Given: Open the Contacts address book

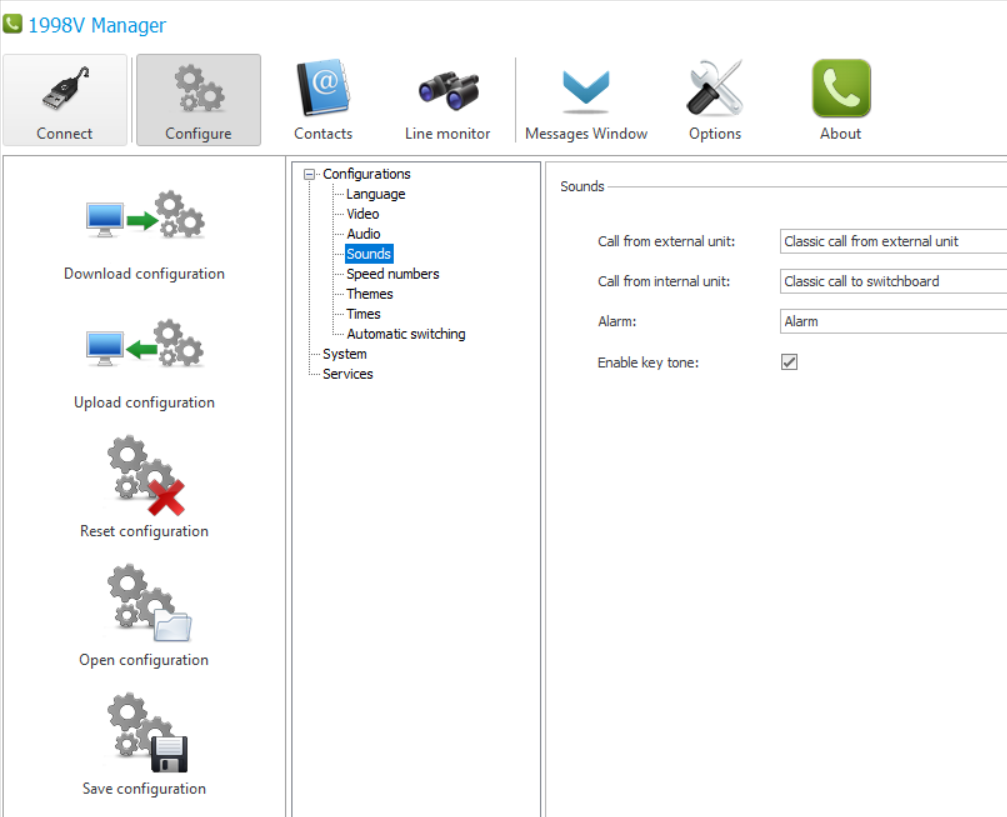Looking at the screenshot, I should click(x=322, y=90).
